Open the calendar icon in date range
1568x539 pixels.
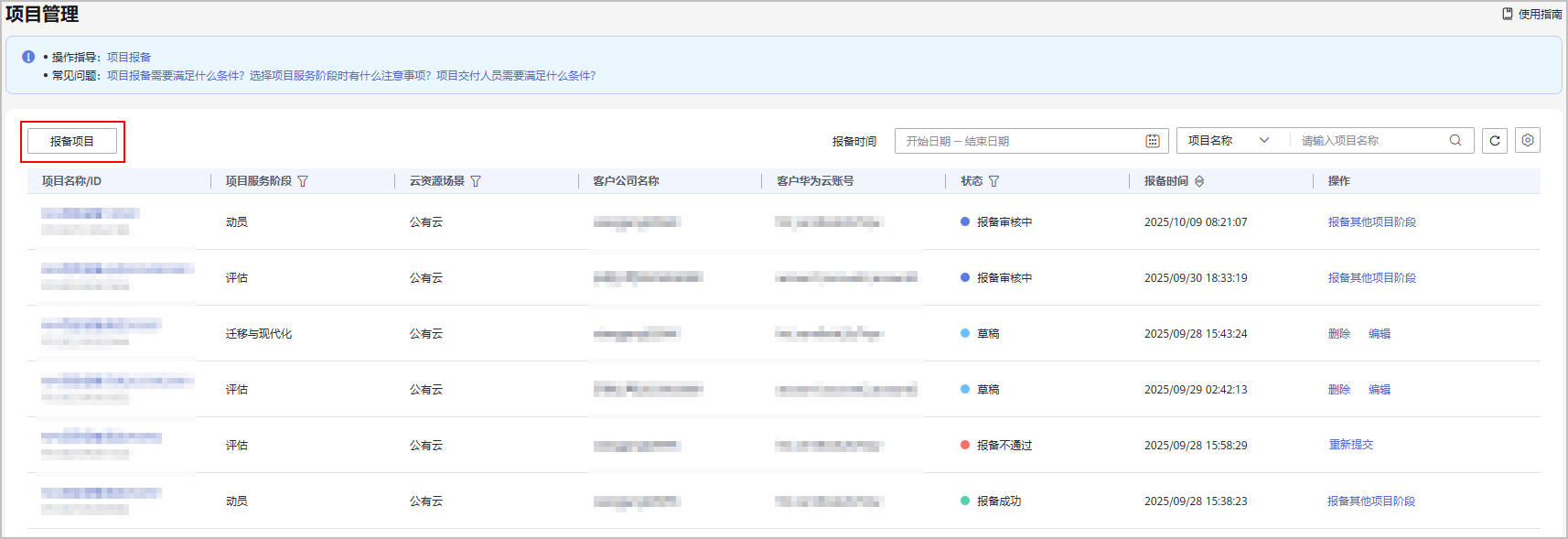[x=1152, y=141]
